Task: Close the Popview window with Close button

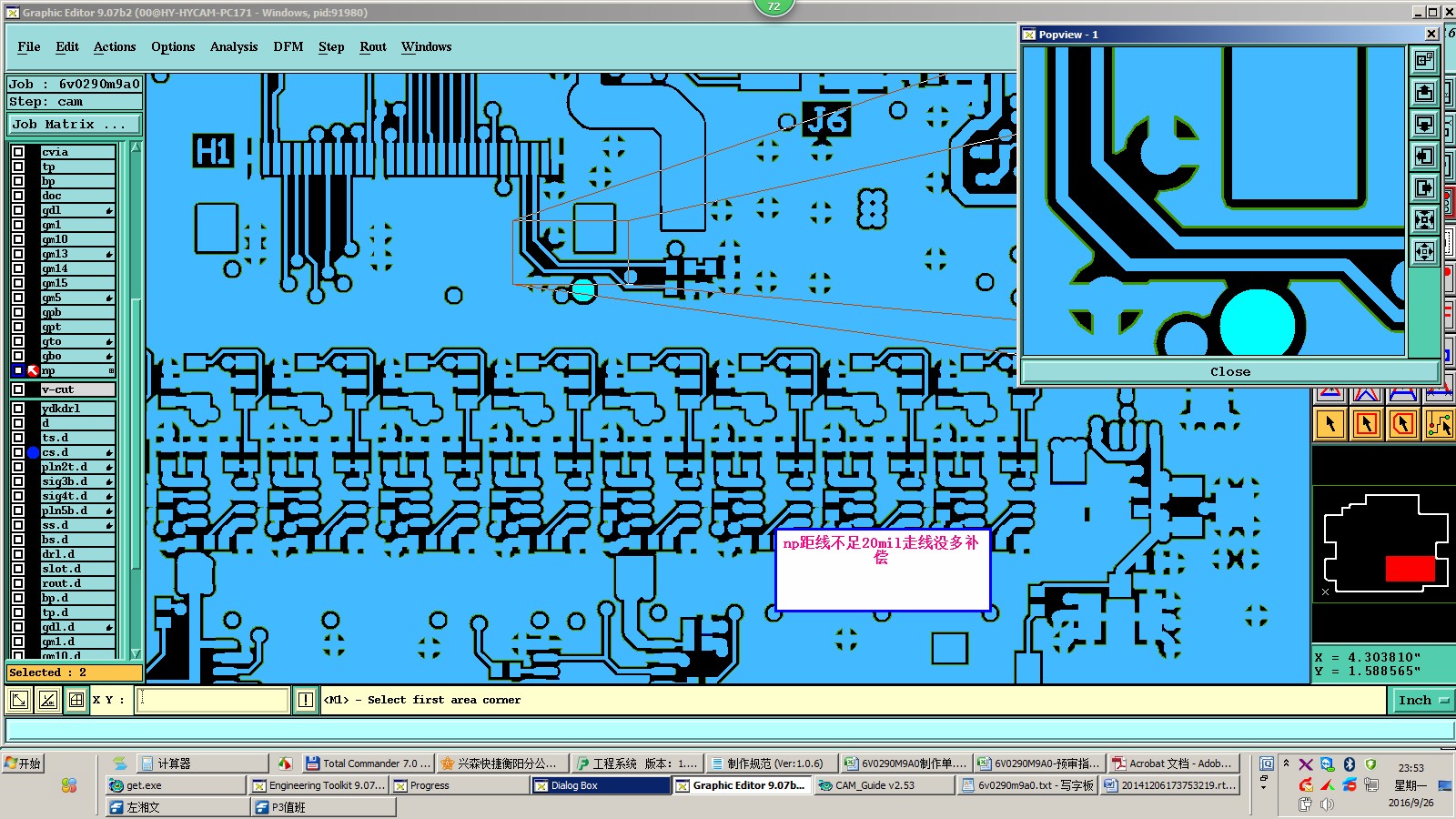Action: tap(1230, 371)
